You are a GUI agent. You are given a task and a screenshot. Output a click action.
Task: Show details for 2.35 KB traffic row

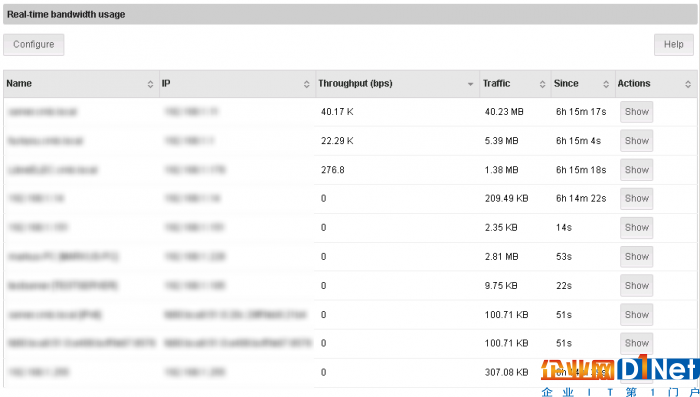[x=637, y=228]
